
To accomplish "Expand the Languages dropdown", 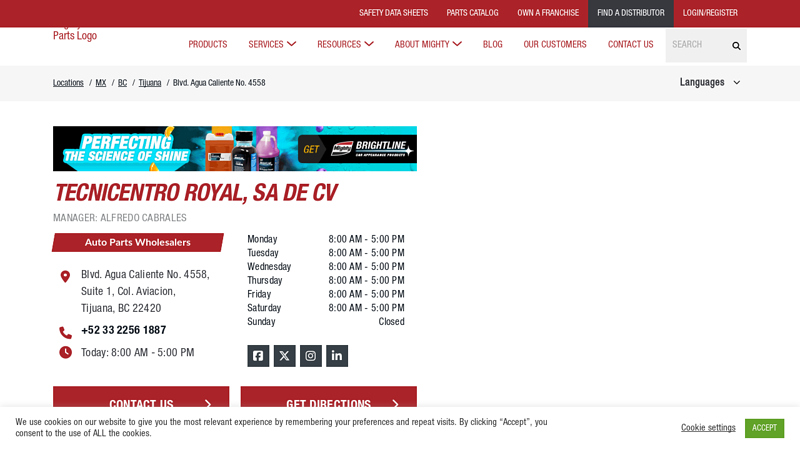I will [709, 82].
